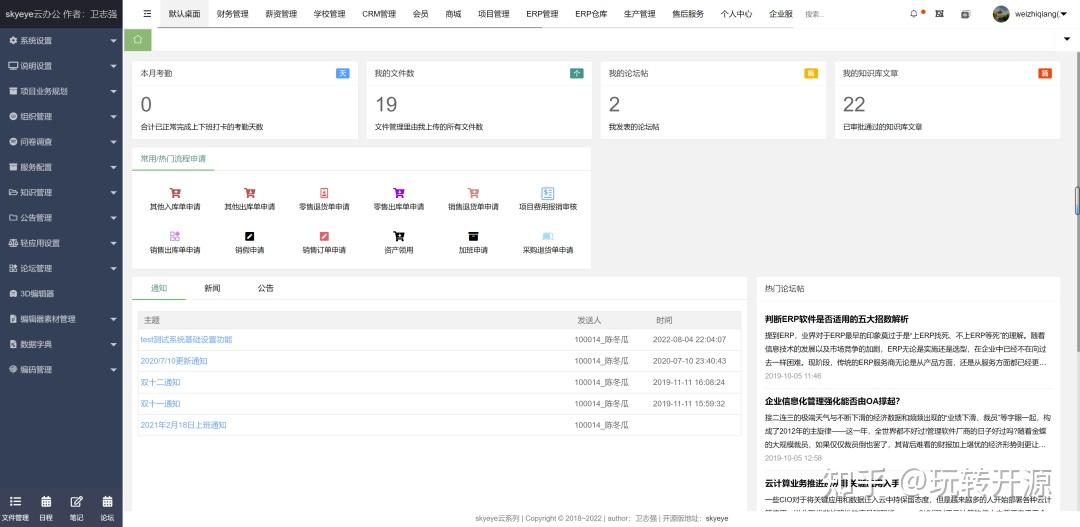This screenshot has width=1080, height=527.
Task: Open 加班申请 icon
Action: (473, 237)
